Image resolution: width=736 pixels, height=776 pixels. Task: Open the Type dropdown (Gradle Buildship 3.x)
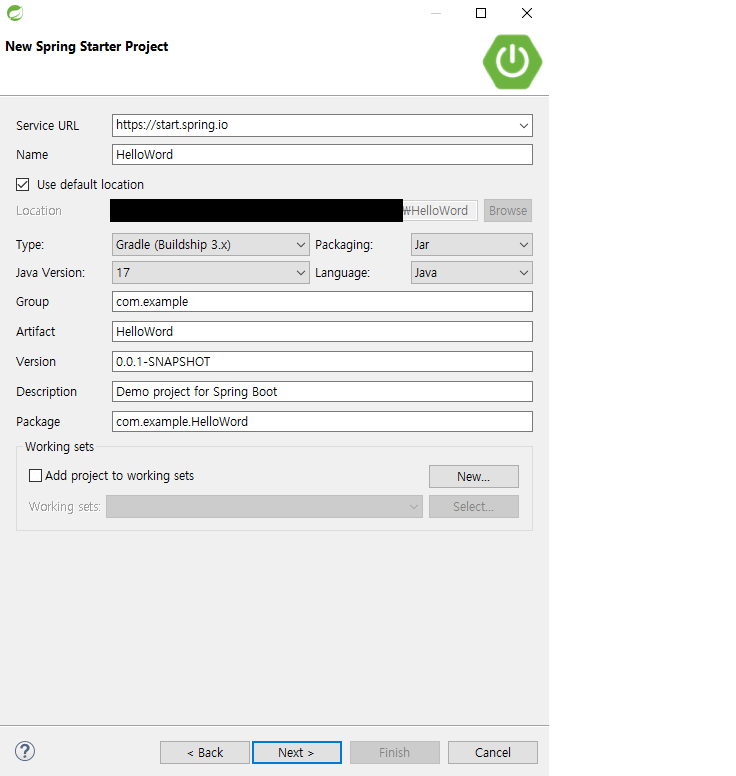211,245
